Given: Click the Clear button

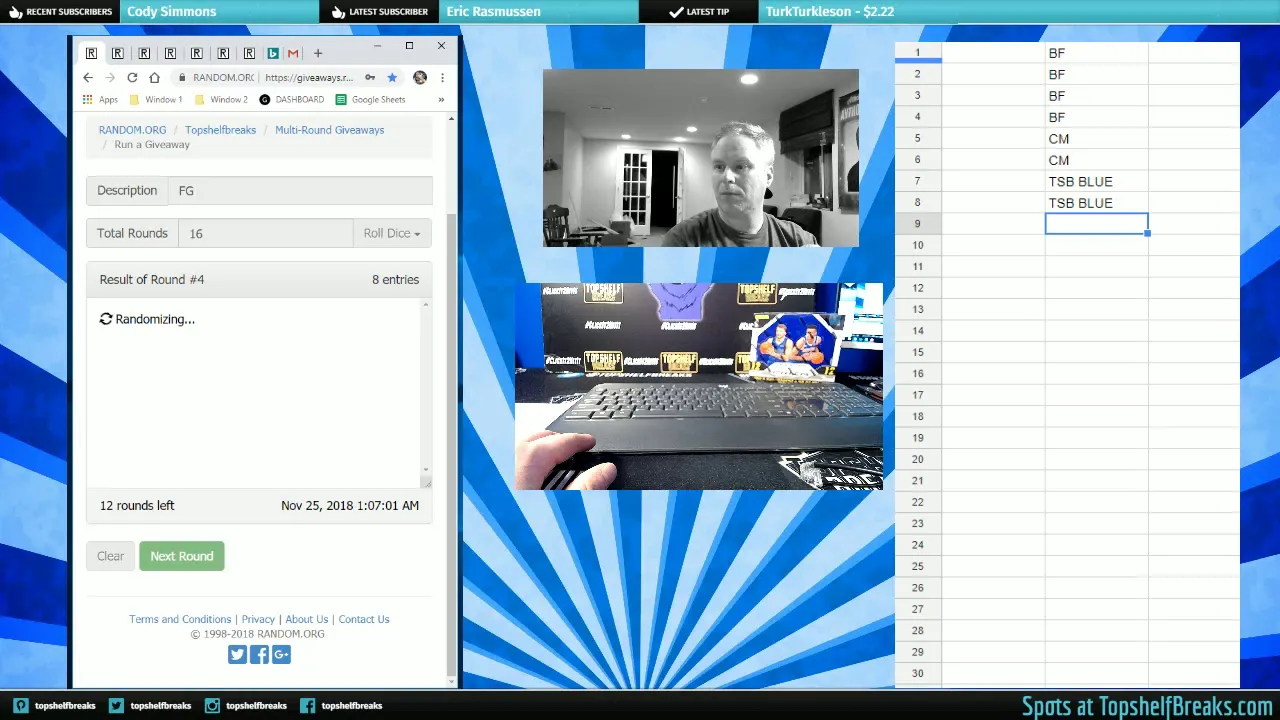Looking at the screenshot, I should coord(110,556).
